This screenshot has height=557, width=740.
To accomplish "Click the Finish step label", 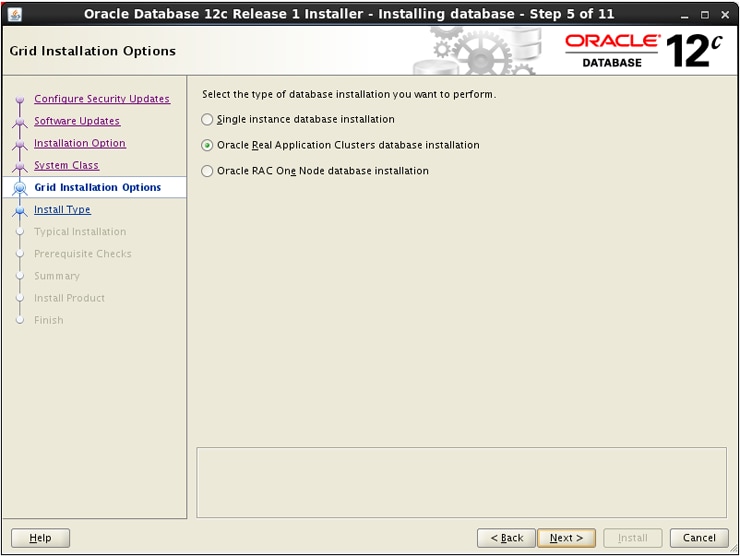I will [49, 321].
